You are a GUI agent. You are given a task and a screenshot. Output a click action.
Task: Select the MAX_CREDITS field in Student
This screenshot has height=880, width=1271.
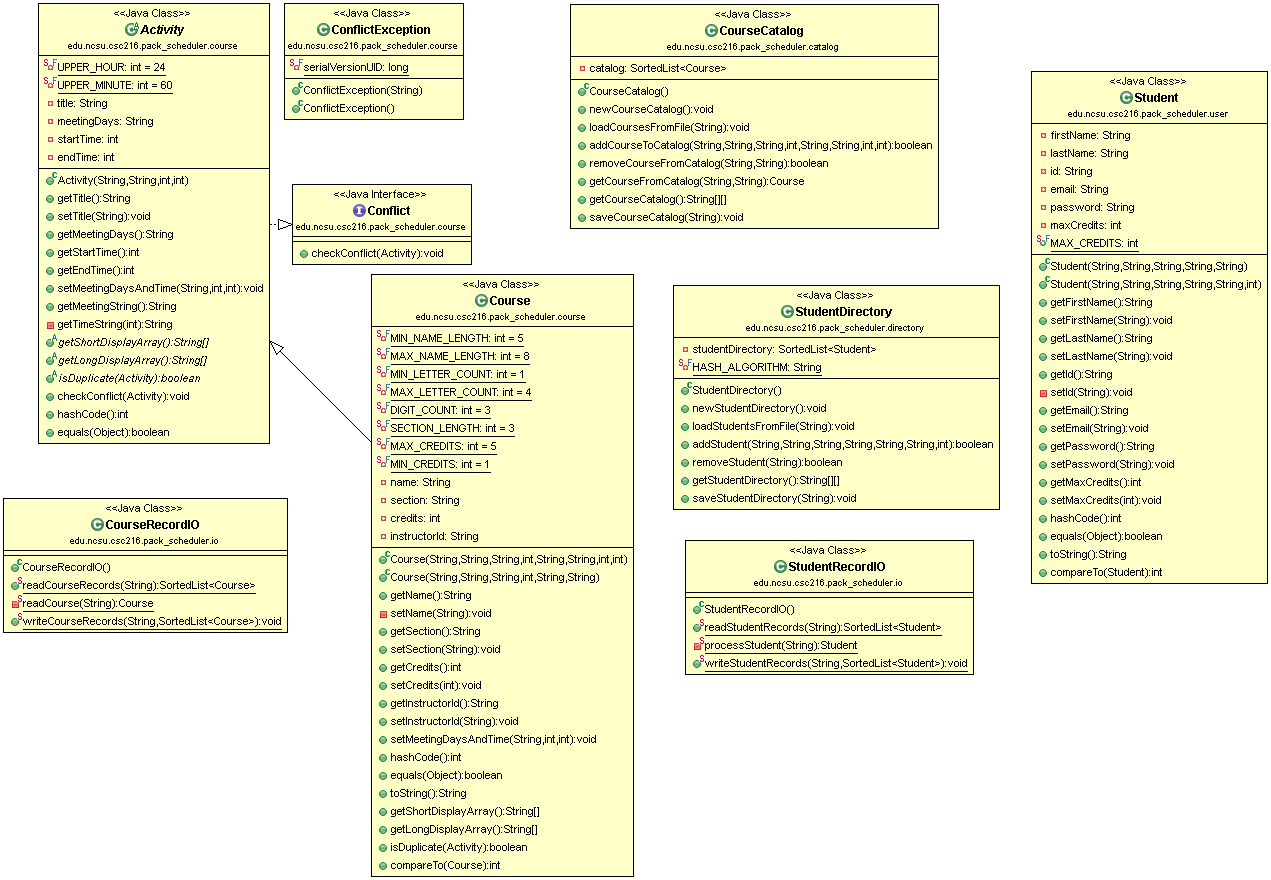tap(1092, 243)
